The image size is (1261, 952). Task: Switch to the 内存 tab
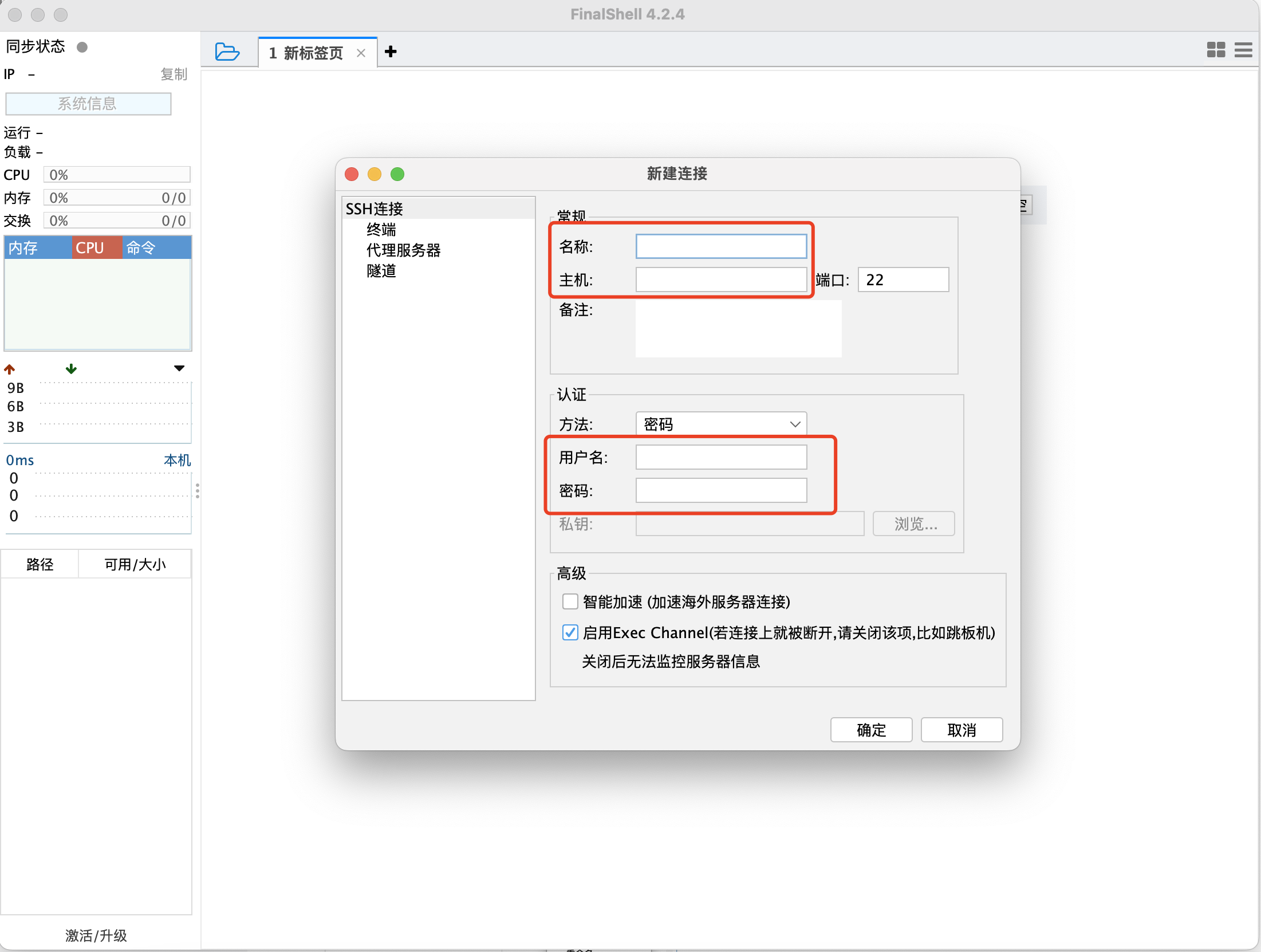coord(38,247)
